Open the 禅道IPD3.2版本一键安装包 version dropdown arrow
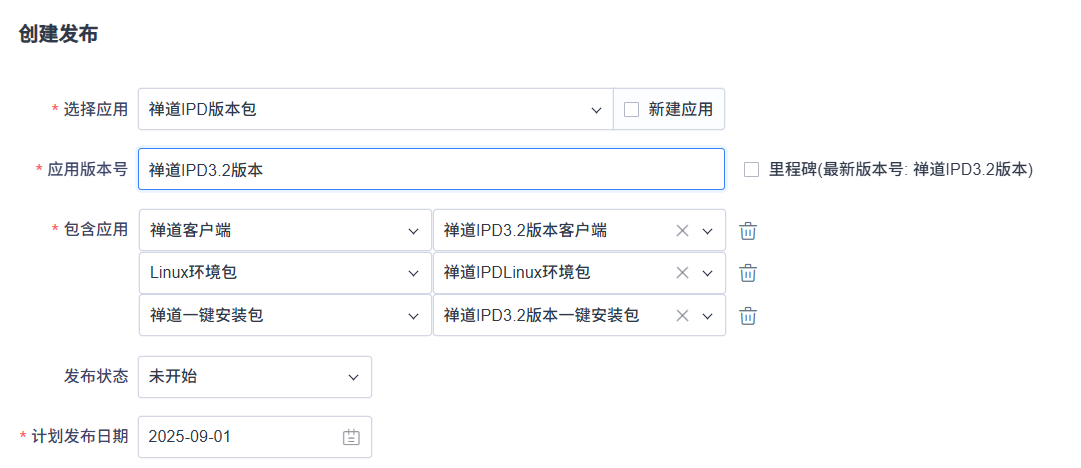This screenshot has height=468, width=1081. (x=708, y=316)
